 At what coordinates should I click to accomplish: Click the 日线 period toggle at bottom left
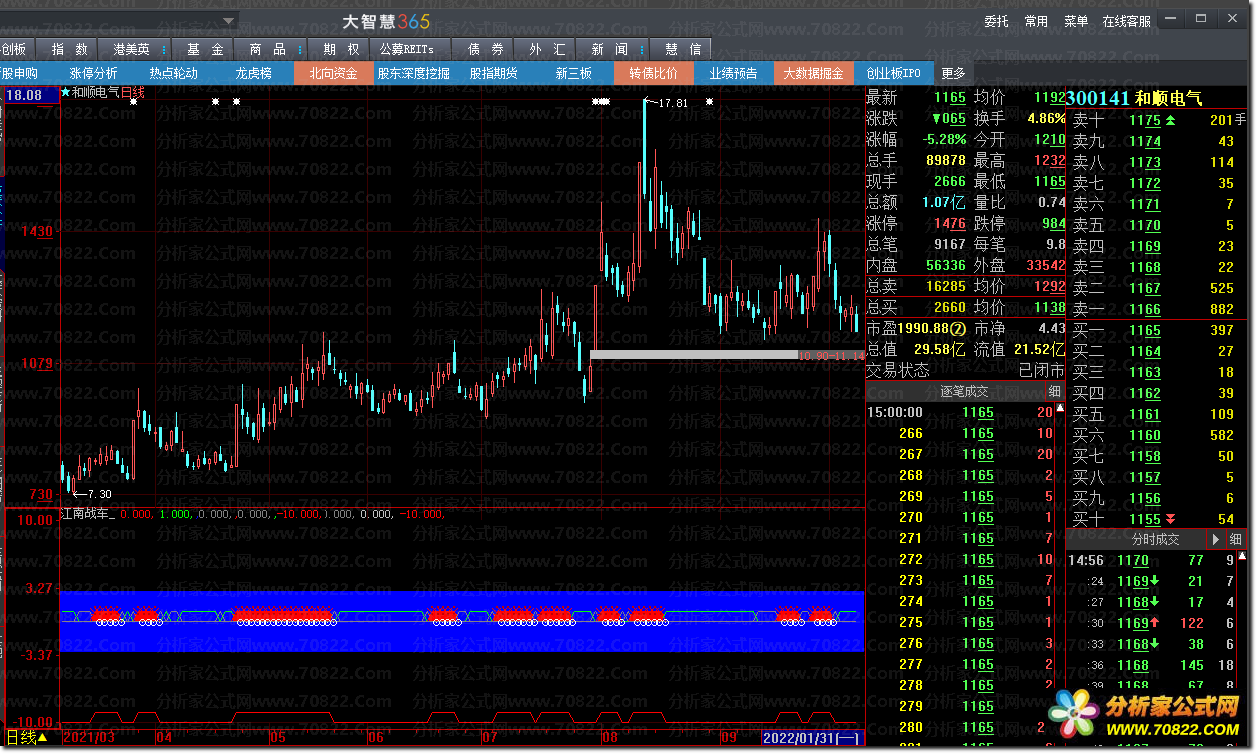[27, 738]
